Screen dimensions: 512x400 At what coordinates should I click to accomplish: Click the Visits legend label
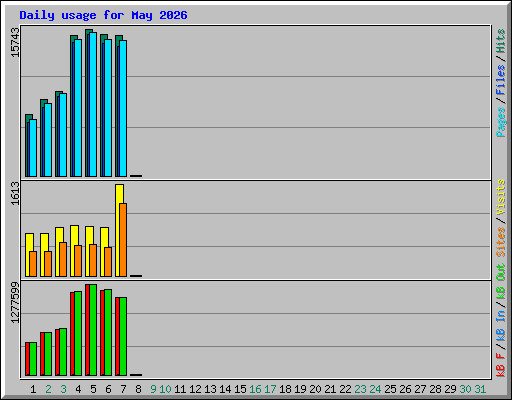click(501, 197)
